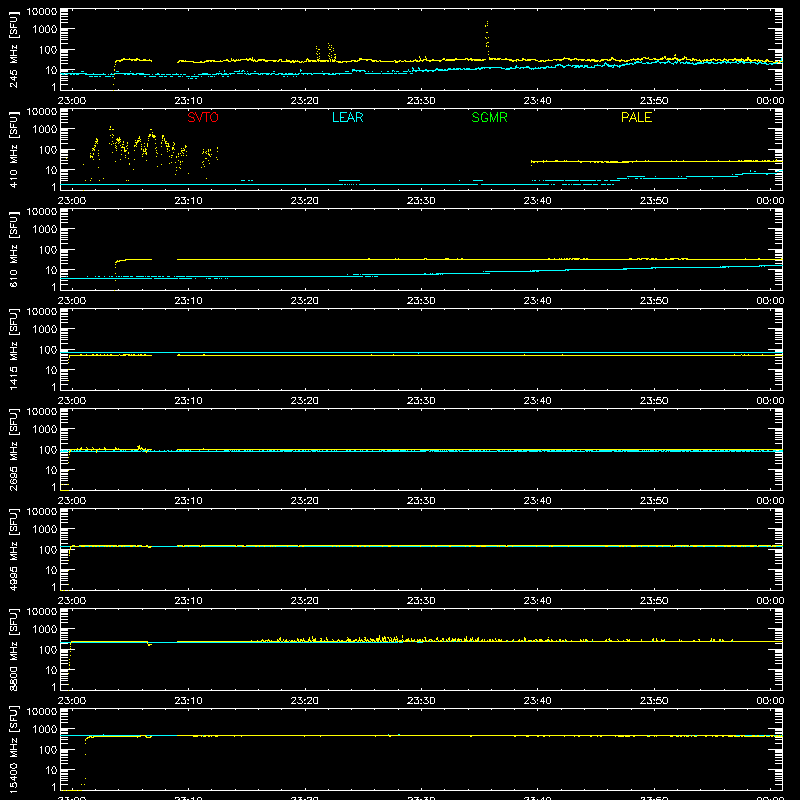Click the red SVTO station label
The image size is (800, 800).
(x=203, y=117)
